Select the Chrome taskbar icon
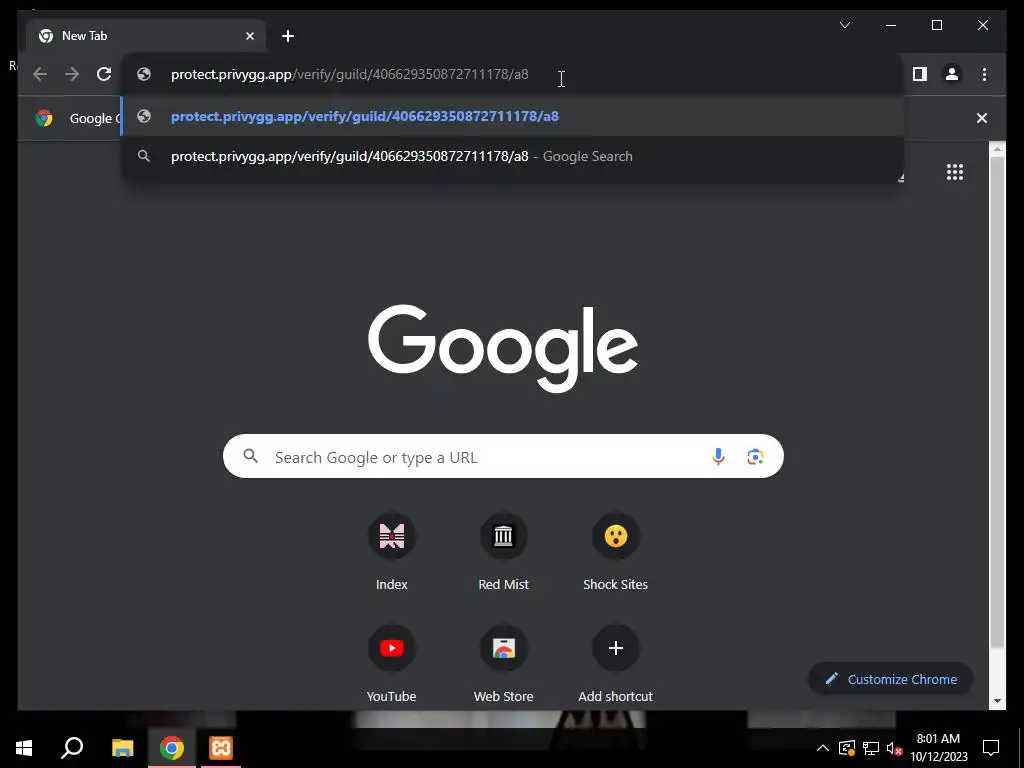Image resolution: width=1024 pixels, height=768 pixels. click(x=172, y=748)
